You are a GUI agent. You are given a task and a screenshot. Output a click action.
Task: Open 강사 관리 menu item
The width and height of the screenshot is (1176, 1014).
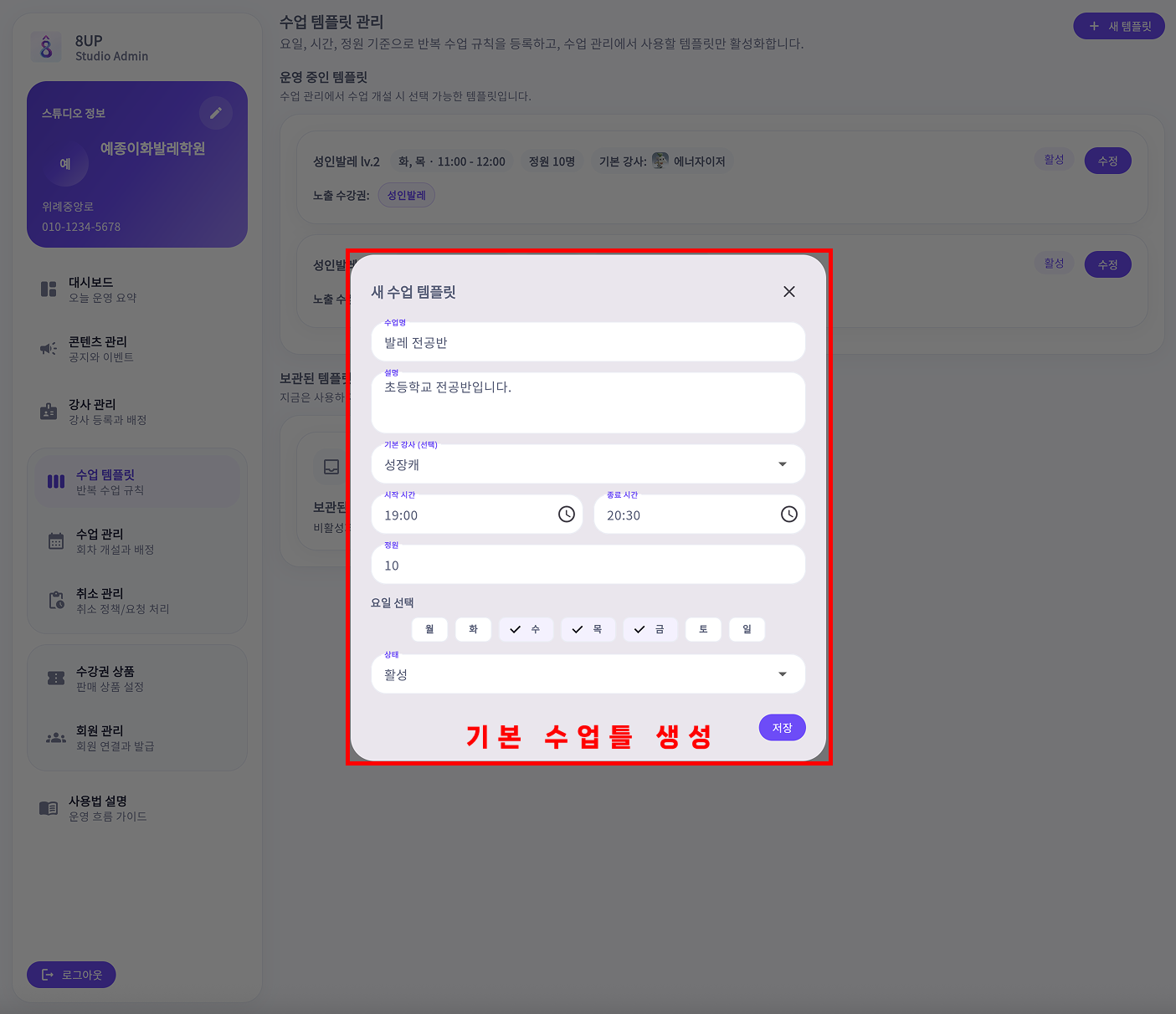point(137,412)
